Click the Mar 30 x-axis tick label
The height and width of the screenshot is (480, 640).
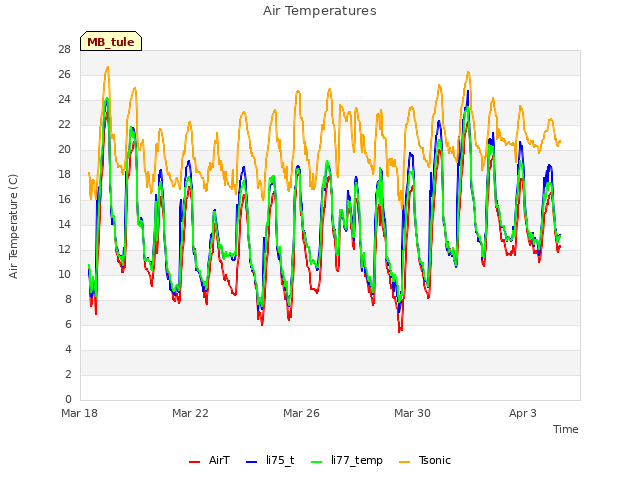pyautogui.click(x=412, y=413)
